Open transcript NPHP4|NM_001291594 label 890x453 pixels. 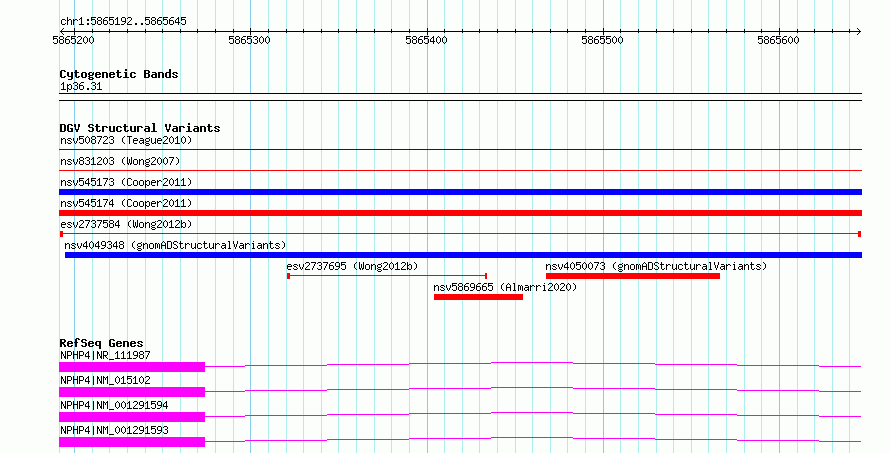pos(114,405)
